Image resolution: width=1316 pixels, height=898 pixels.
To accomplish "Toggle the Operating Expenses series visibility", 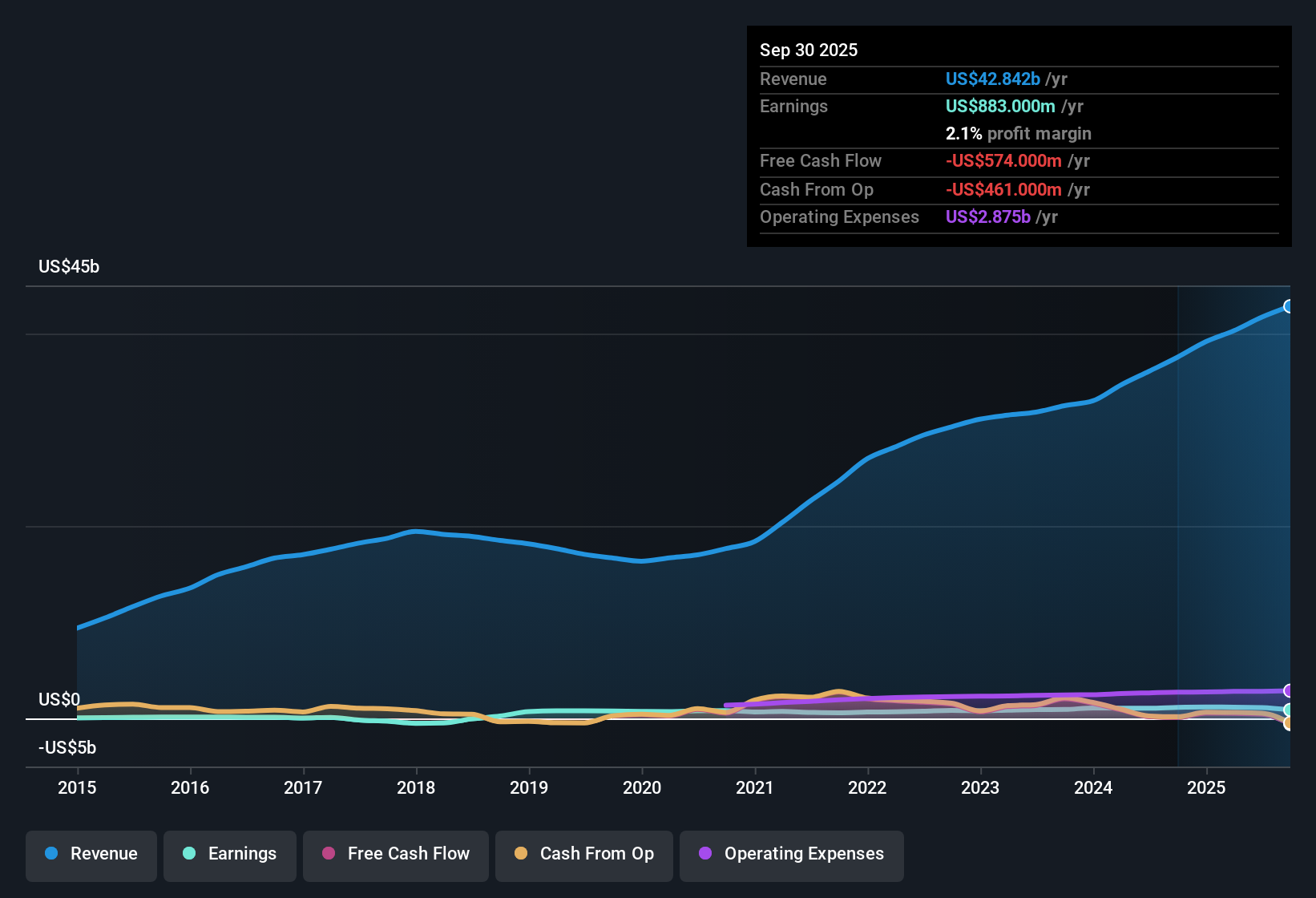I will (x=791, y=855).
